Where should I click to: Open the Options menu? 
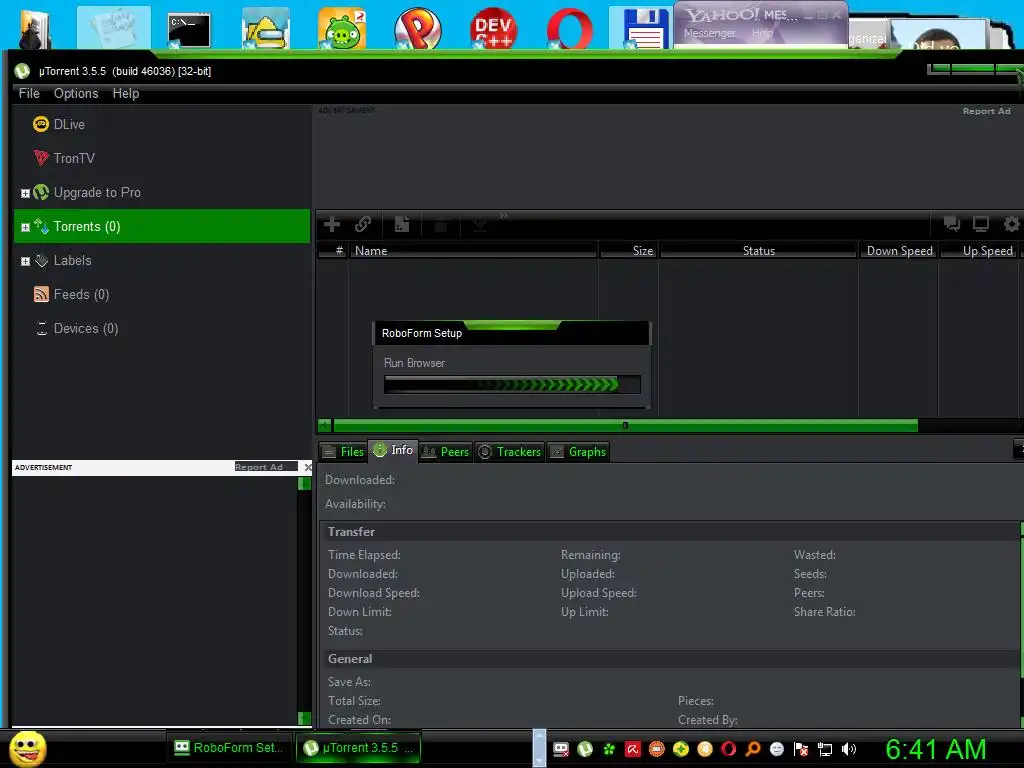pos(76,93)
